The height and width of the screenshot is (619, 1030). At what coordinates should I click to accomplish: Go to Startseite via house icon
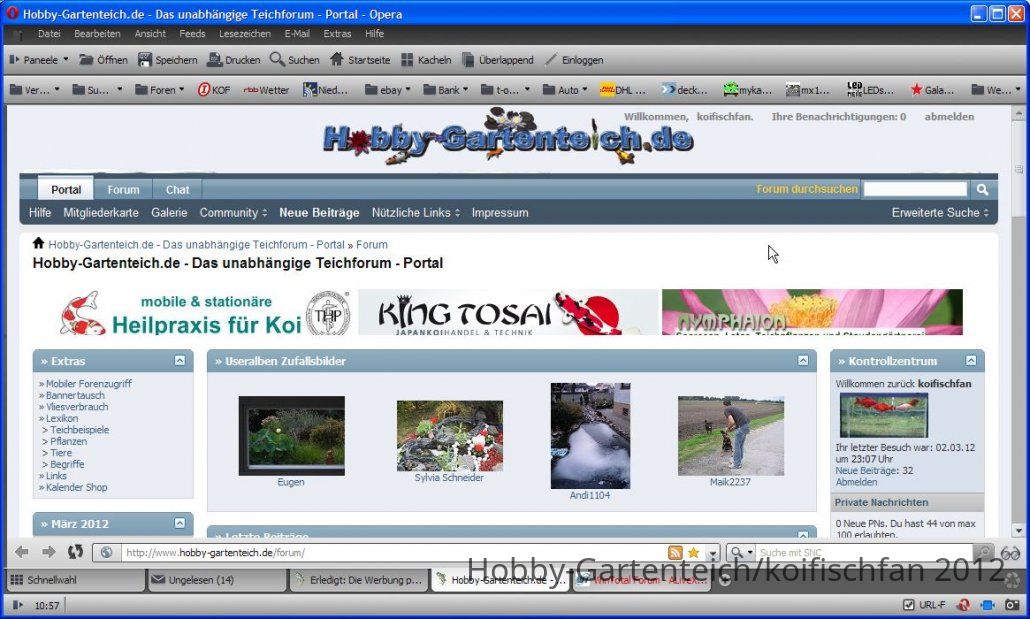pyautogui.click(x=337, y=59)
